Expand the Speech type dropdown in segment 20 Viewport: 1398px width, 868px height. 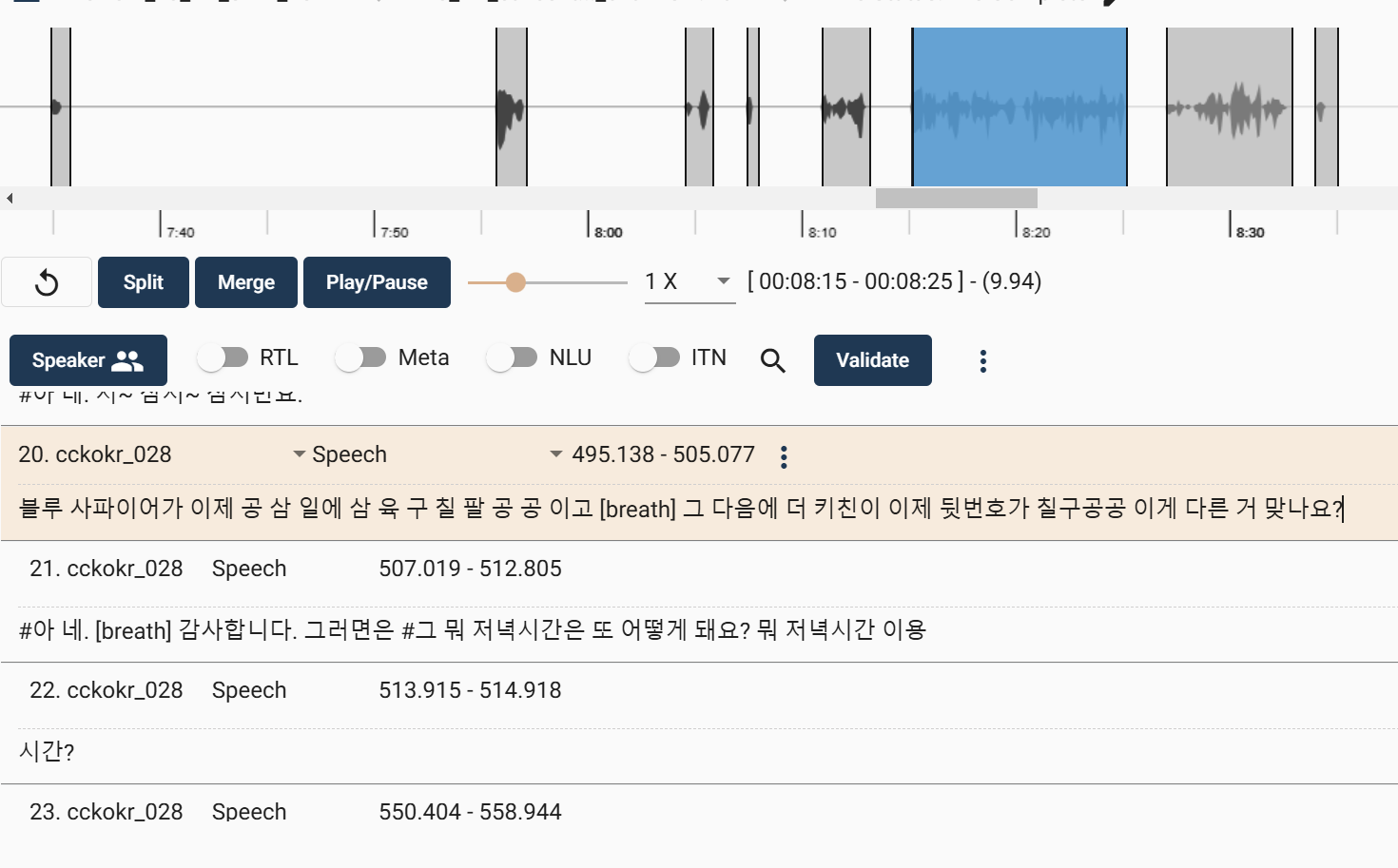555,454
